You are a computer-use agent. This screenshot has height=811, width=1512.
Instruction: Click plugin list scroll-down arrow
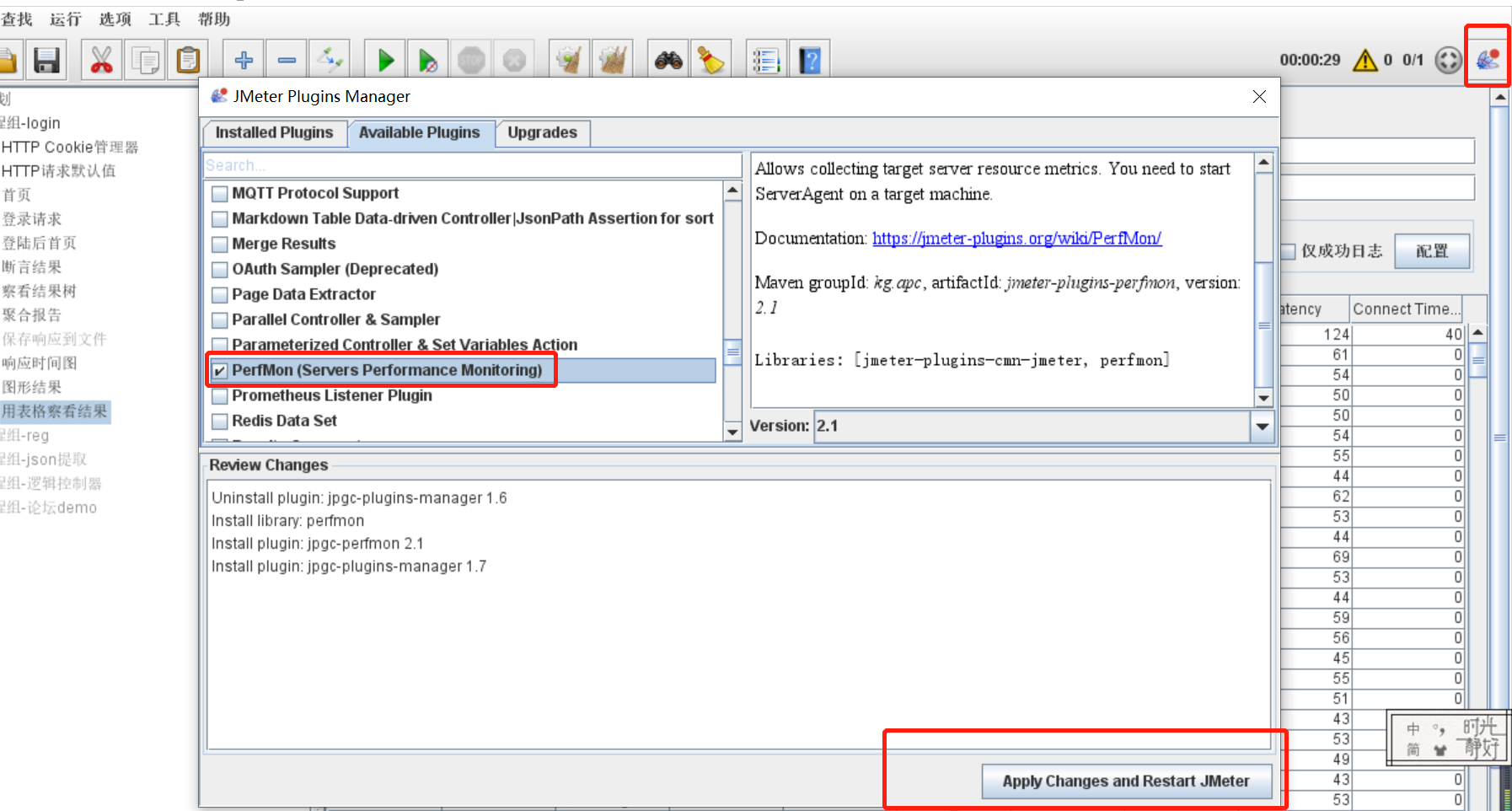732,432
